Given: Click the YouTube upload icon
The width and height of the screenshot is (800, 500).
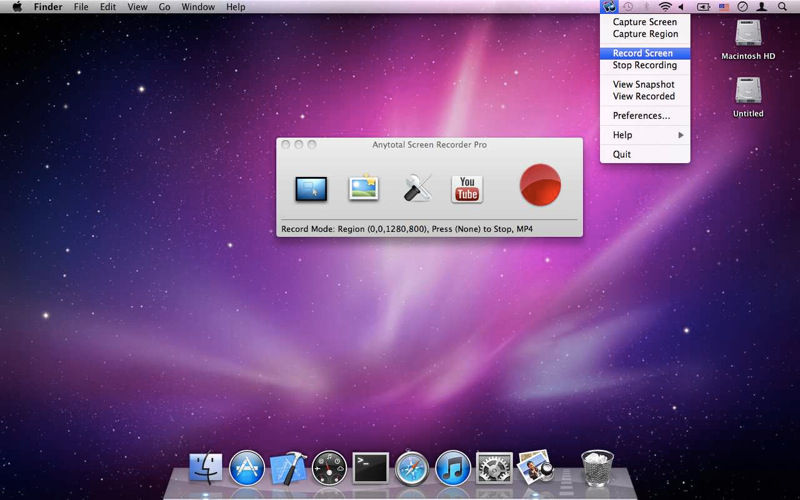Looking at the screenshot, I should (467, 189).
